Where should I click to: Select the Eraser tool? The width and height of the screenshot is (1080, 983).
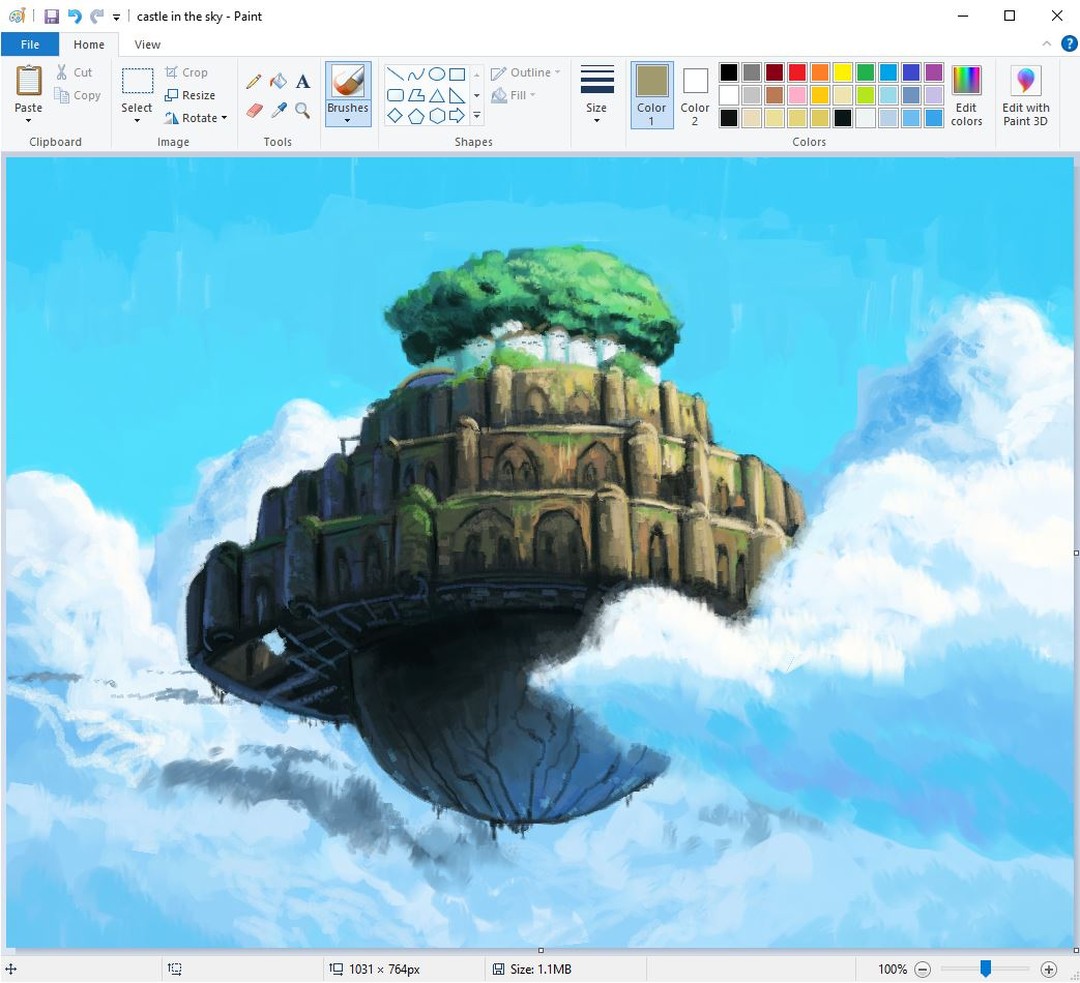point(254,110)
